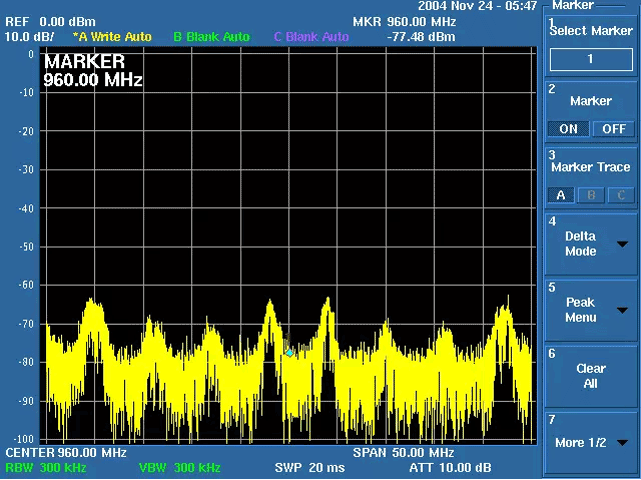Screen dimensions: 641x480
Task: Click the ATT 10.00 dB attenuation readout
Action: [450, 468]
